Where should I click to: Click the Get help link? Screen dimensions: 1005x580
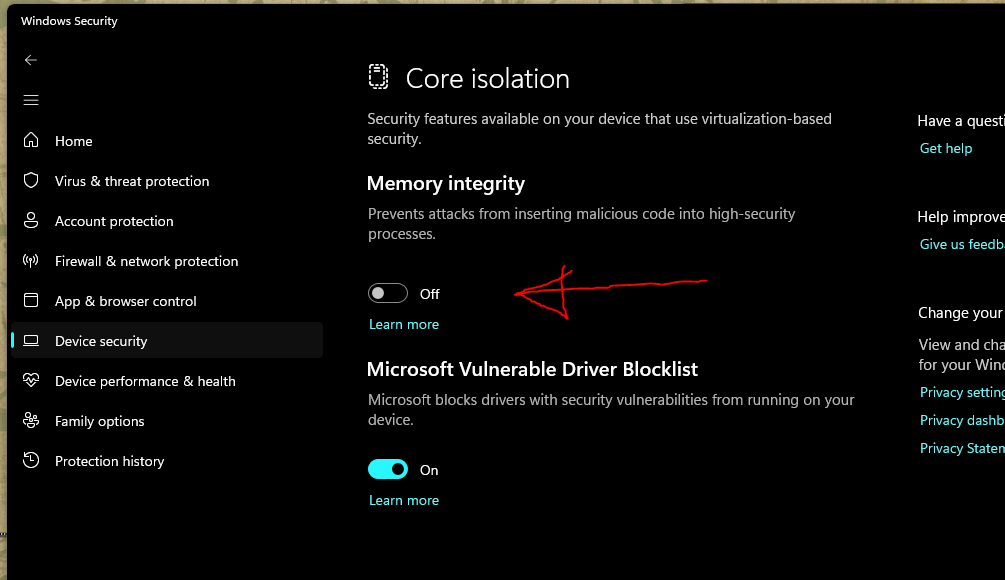(945, 149)
